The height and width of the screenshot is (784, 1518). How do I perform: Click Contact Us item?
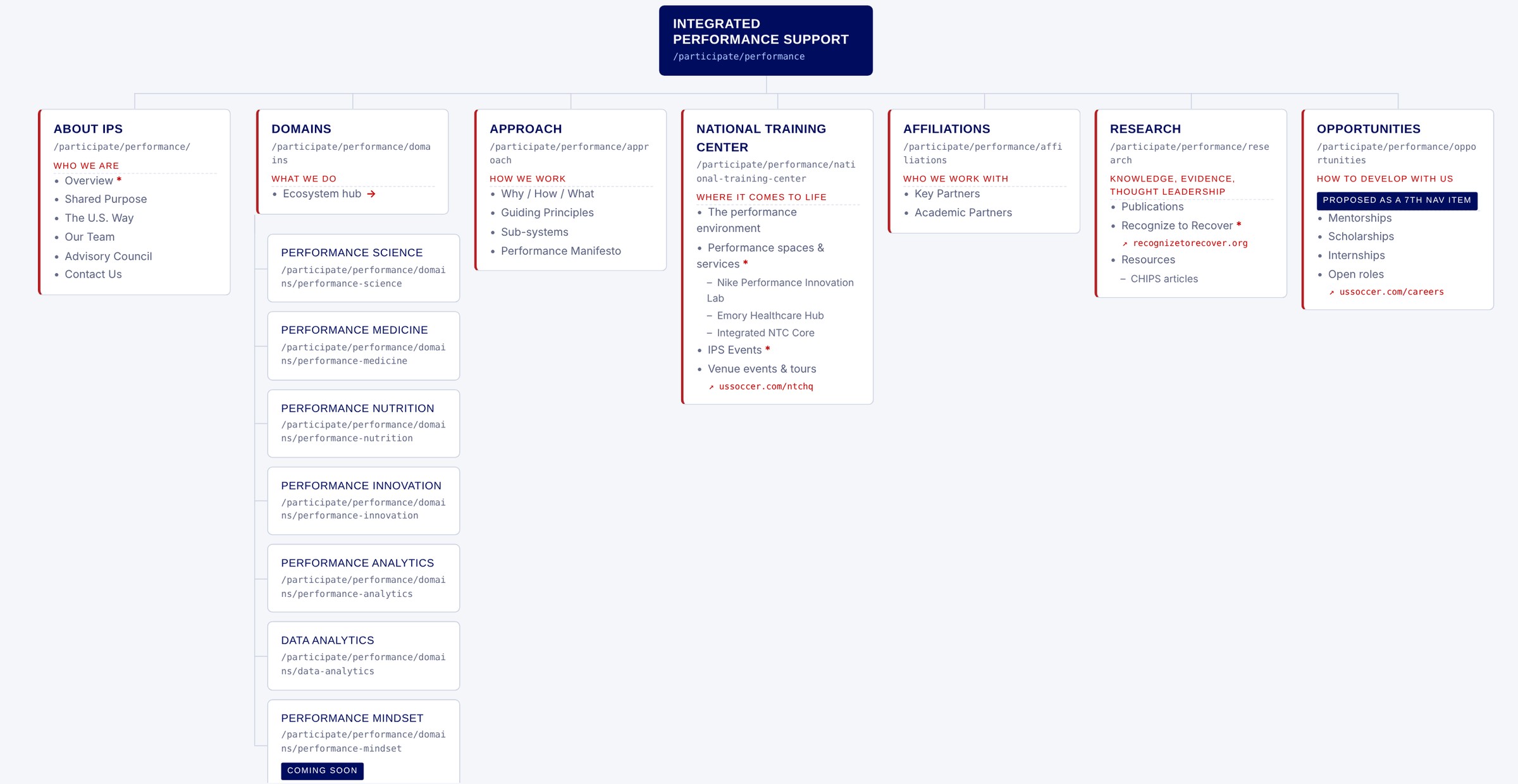click(93, 274)
